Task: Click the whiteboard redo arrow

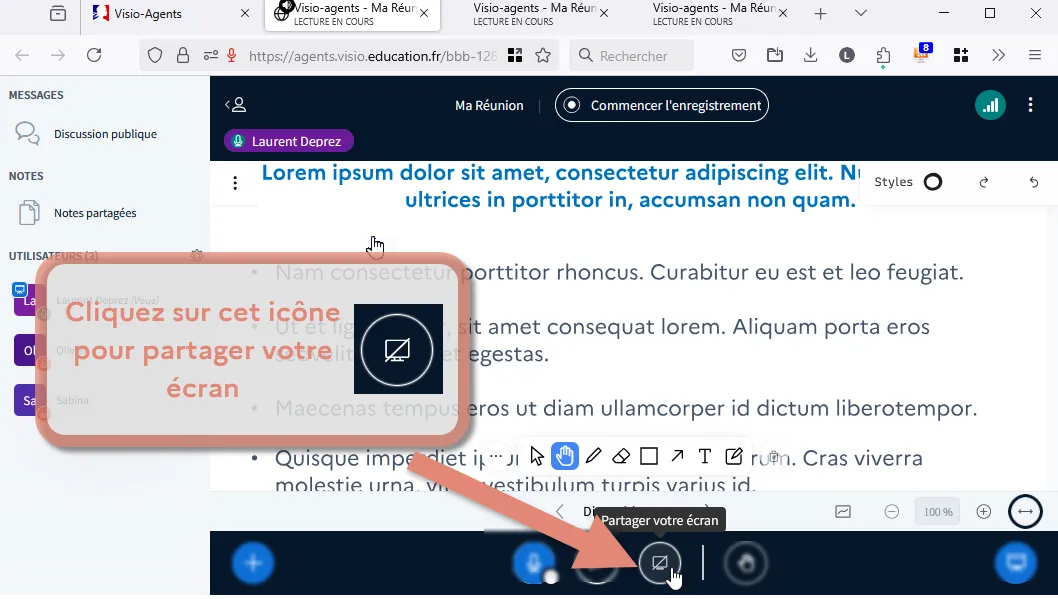Action: click(984, 182)
